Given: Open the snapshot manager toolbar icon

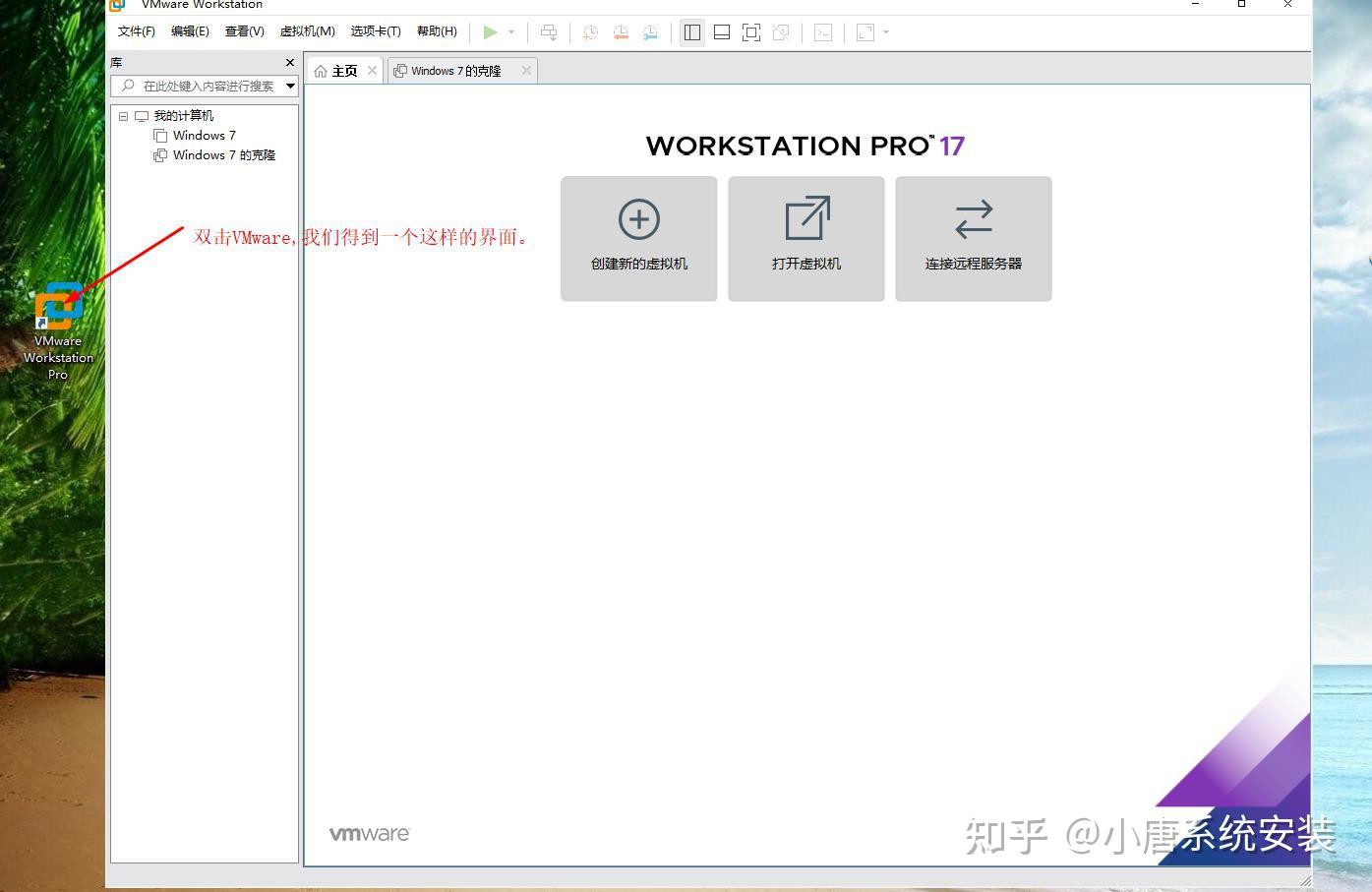Looking at the screenshot, I should 650,32.
